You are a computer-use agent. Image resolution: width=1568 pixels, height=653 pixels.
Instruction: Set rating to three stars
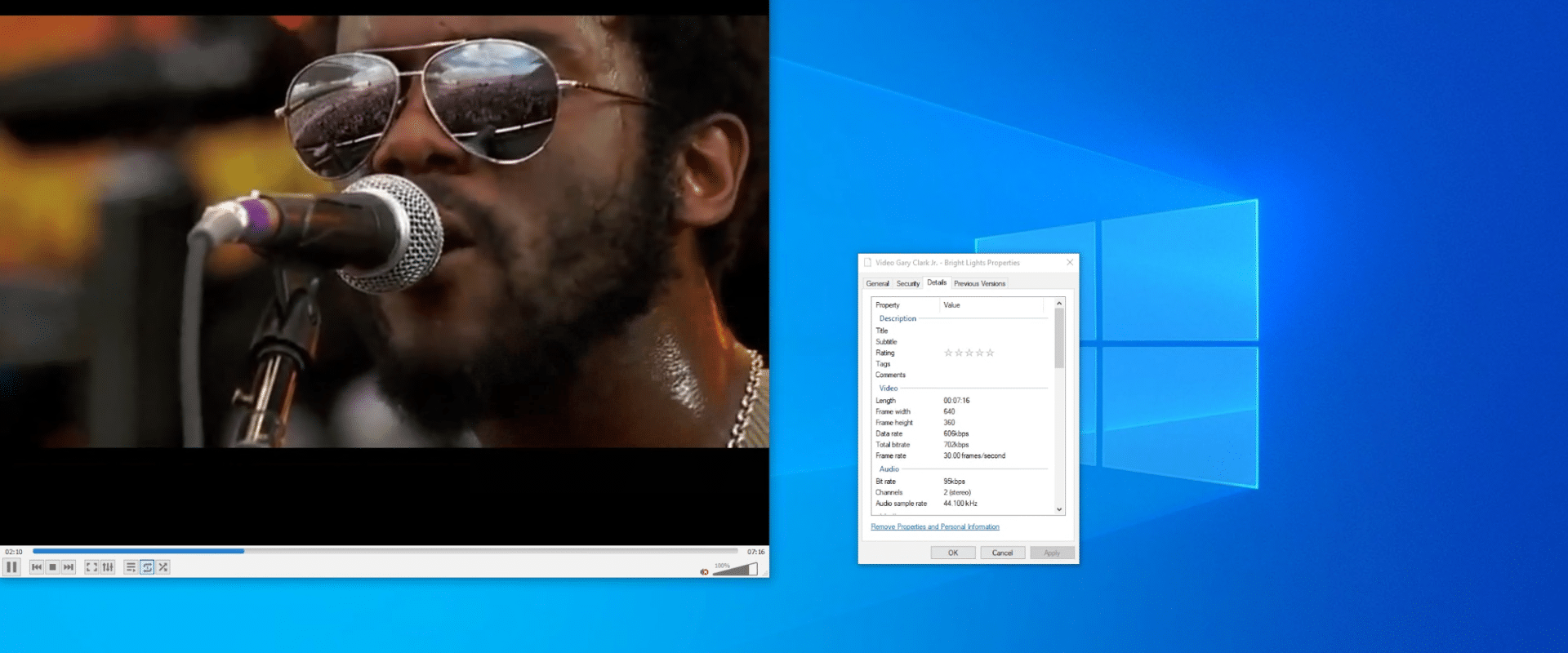point(969,353)
